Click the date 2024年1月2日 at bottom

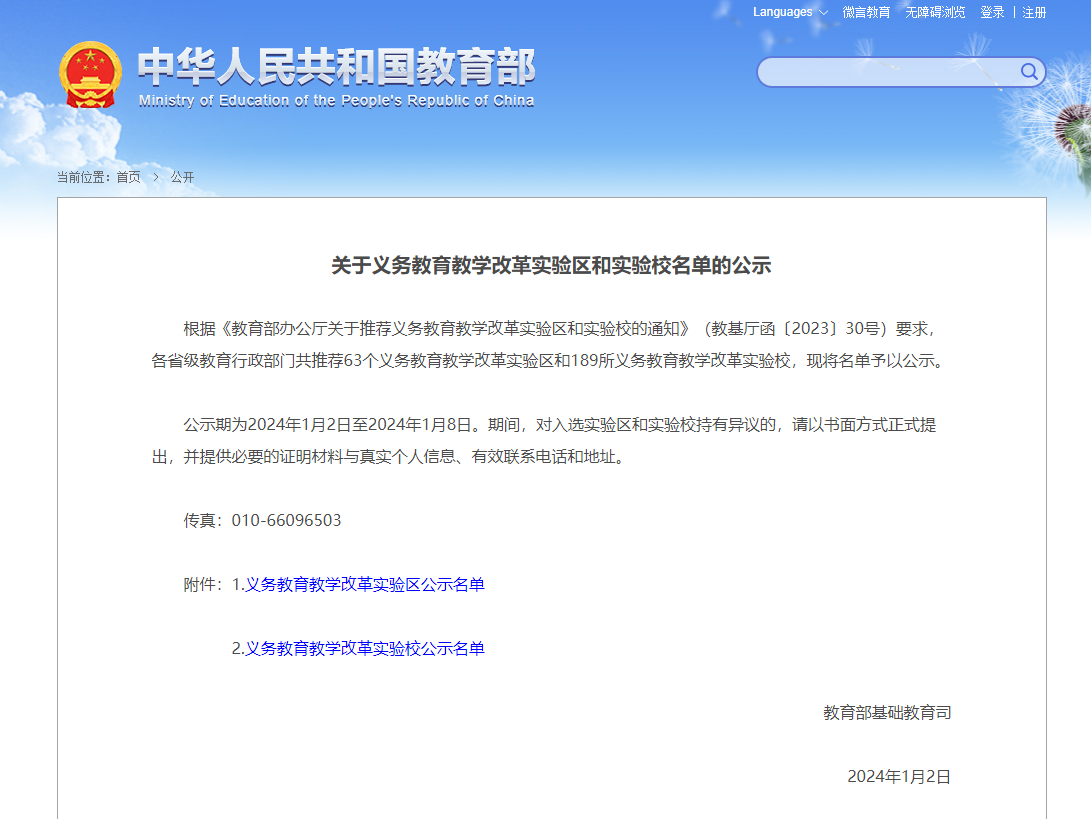click(899, 777)
